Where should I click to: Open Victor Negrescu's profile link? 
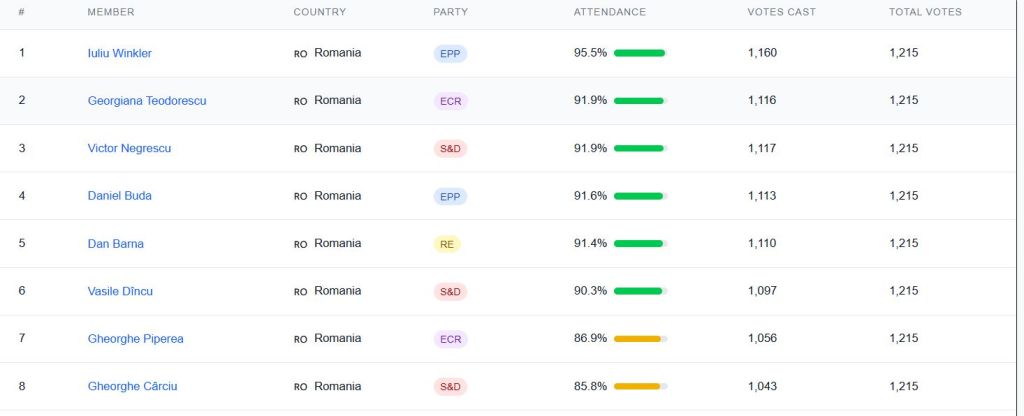[x=129, y=148]
